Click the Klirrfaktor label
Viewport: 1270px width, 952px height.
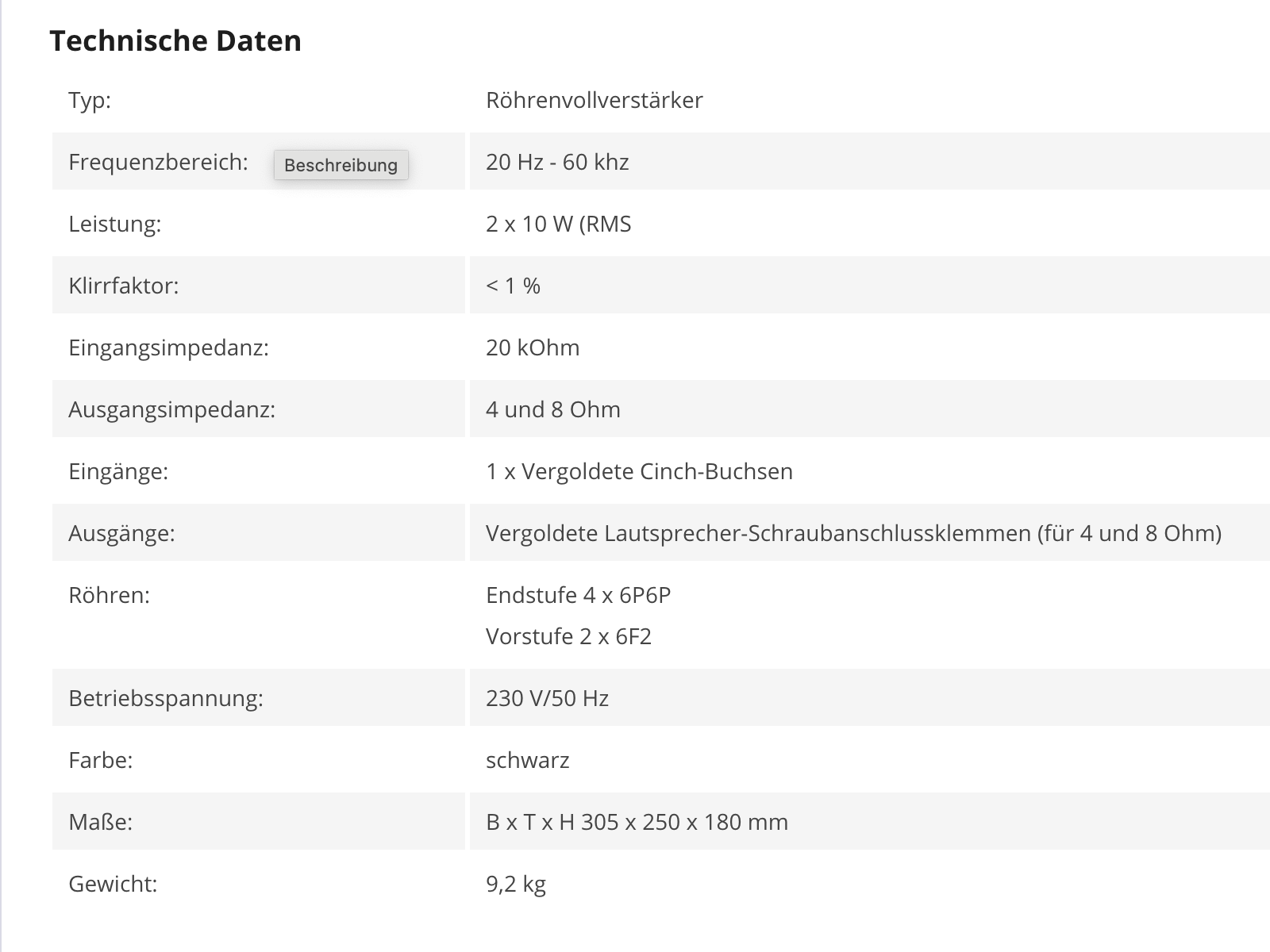[x=124, y=286]
